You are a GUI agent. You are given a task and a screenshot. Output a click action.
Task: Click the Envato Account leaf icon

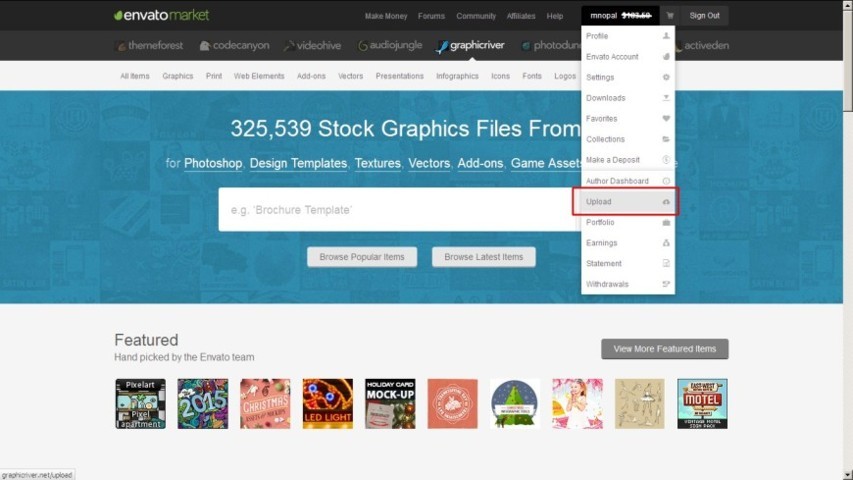pyautogui.click(x=666, y=57)
